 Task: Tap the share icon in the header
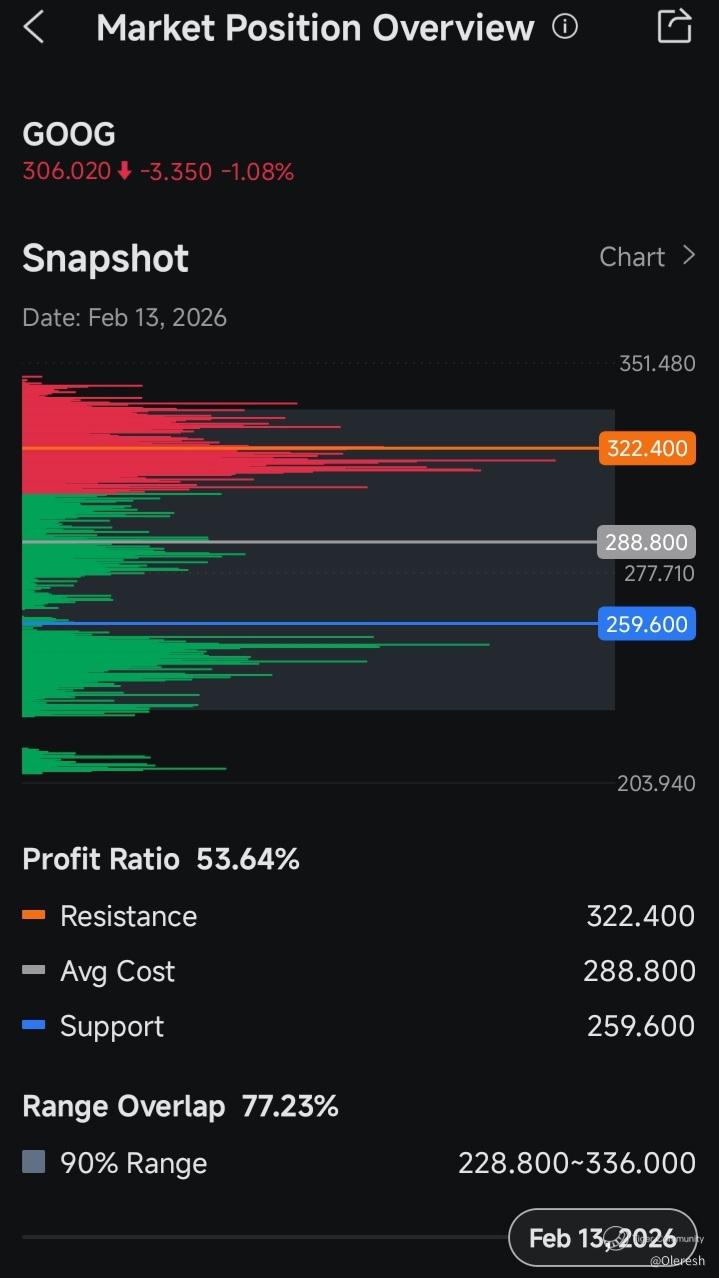click(x=675, y=26)
